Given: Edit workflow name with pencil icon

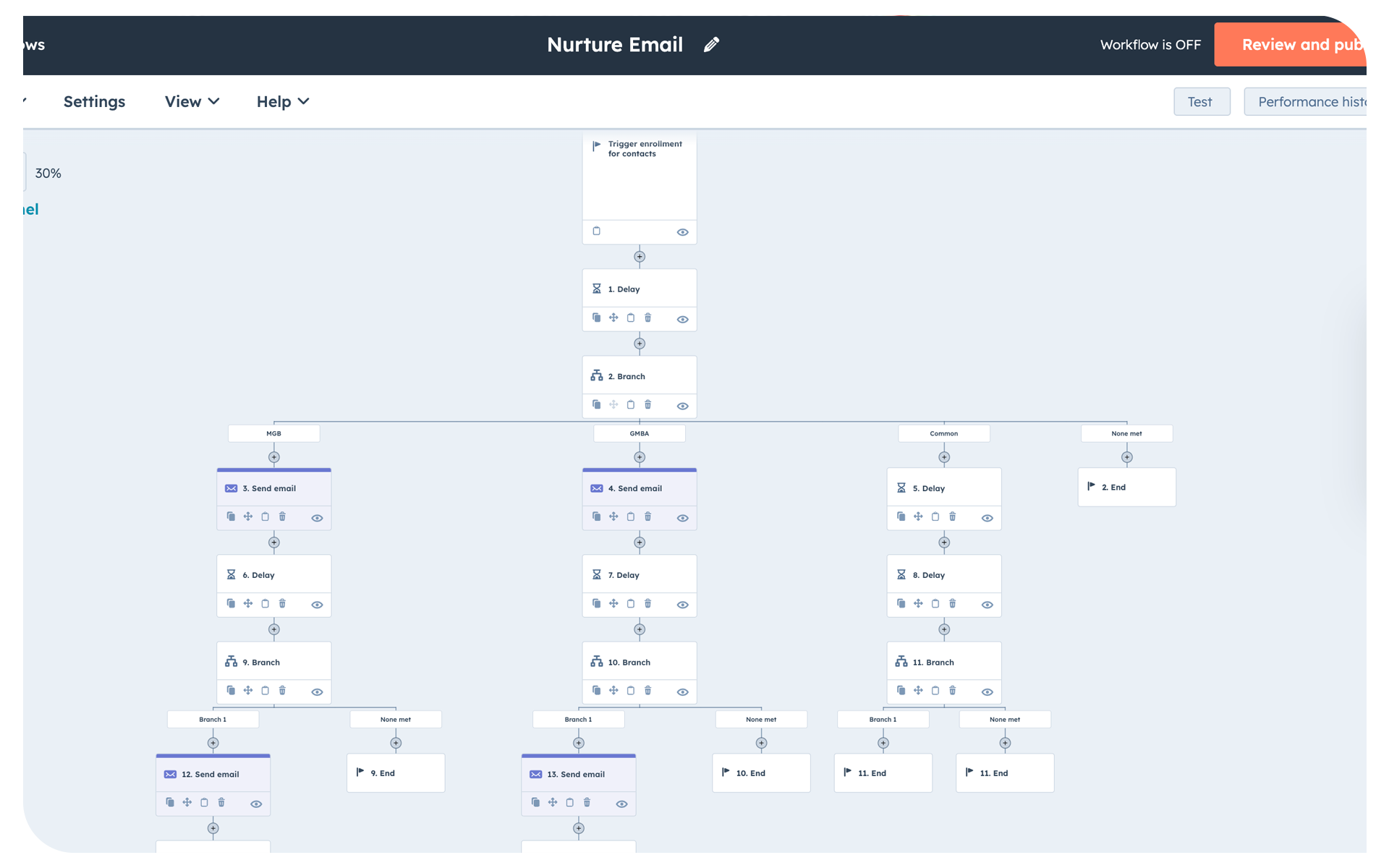Looking at the screenshot, I should pyautogui.click(x=711, y=45).
